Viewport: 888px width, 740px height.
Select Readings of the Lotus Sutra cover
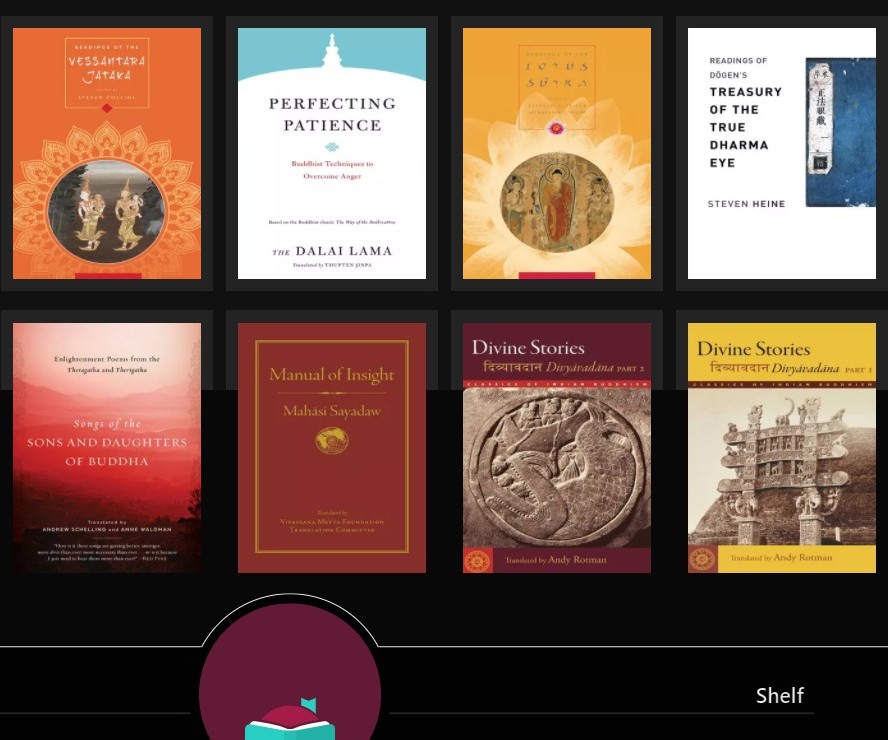pos(557,153)
